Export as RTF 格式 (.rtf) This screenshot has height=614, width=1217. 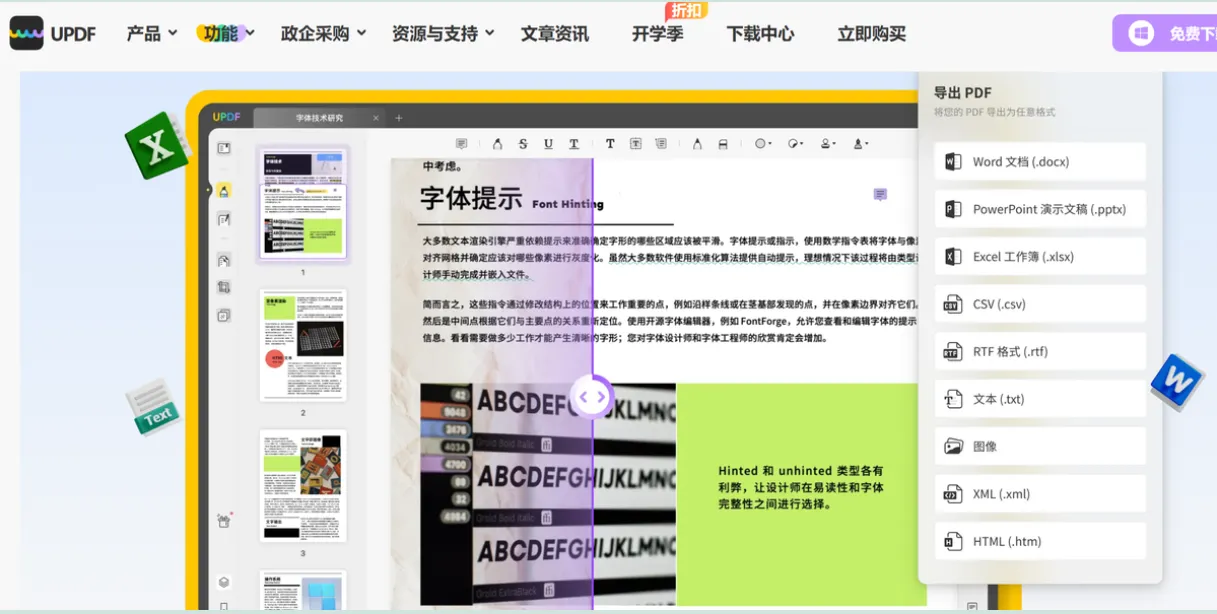[x=1040, y=351]
